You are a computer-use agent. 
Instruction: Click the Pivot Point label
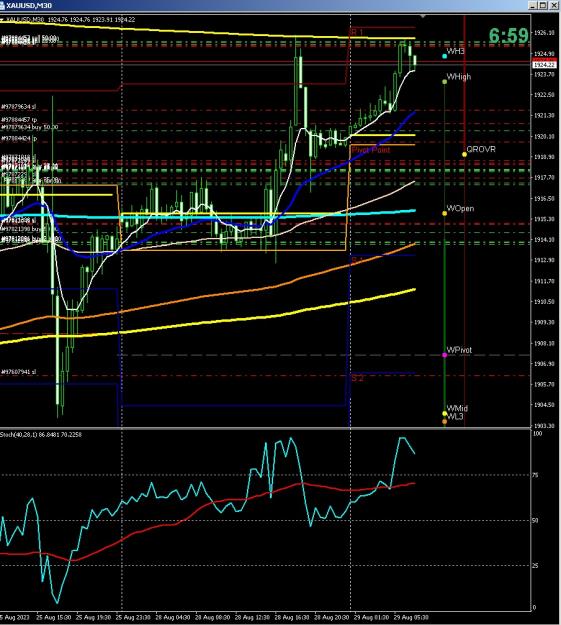[371, 150]
